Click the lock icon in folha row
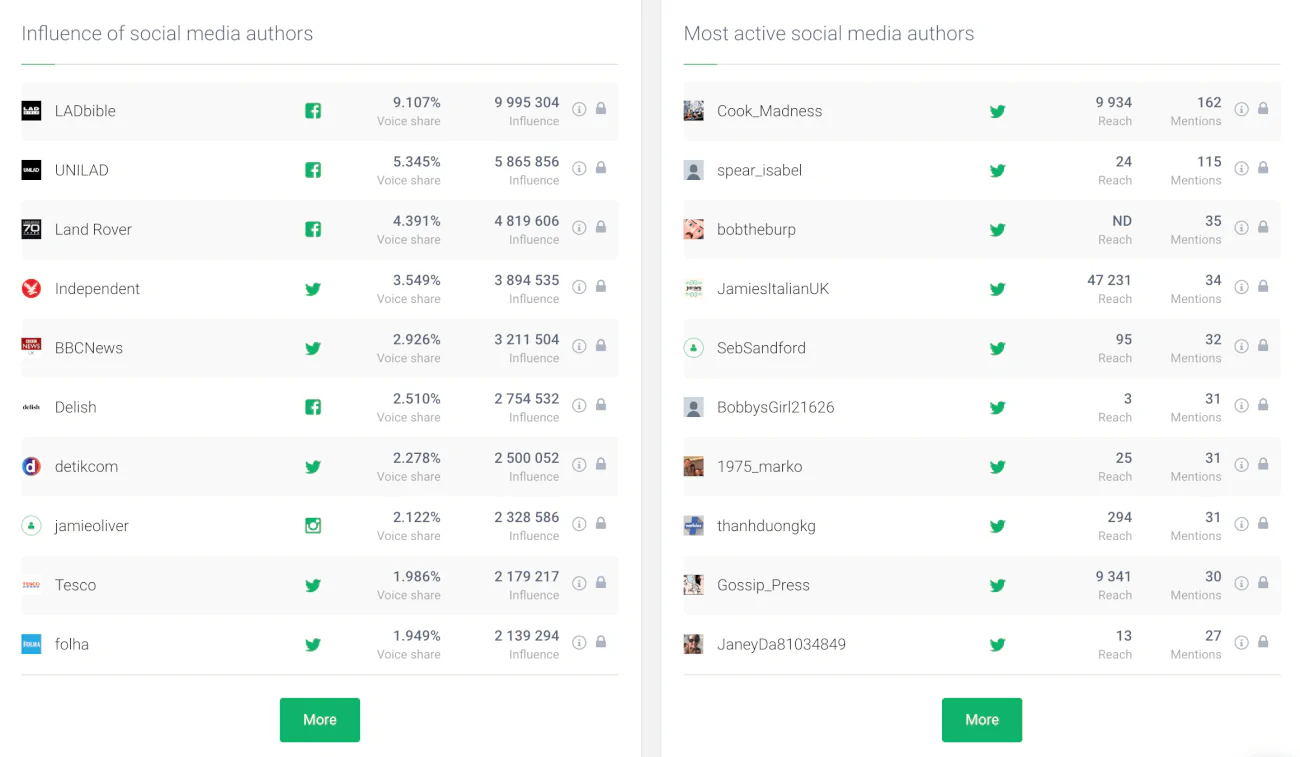Viewport: 1300px width, 757px height. pos(601,642)
